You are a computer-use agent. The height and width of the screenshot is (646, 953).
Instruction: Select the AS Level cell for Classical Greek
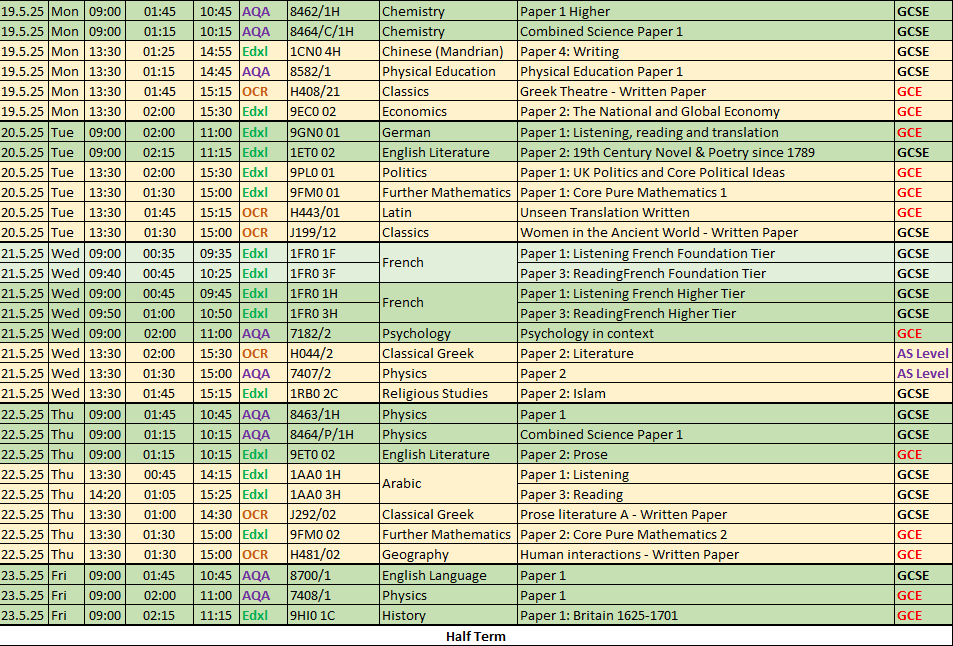coord(922,353)
